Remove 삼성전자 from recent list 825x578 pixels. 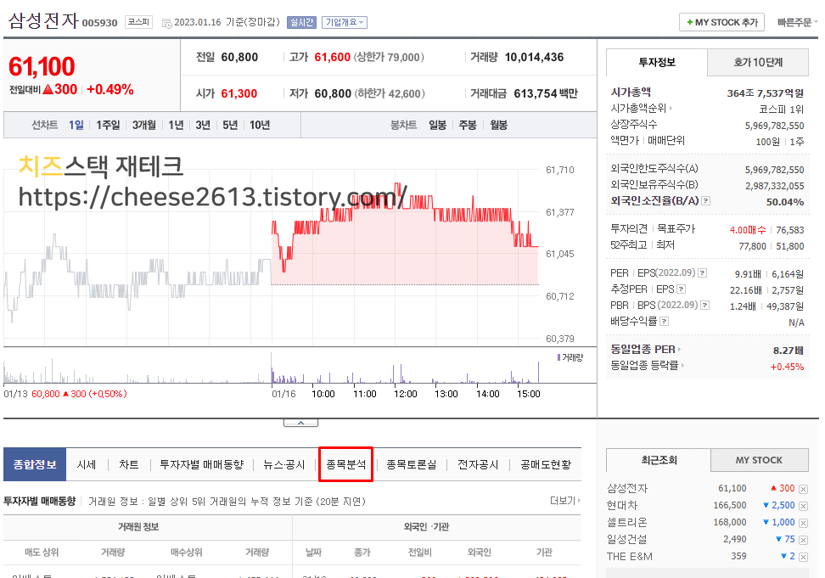[x=803, y=489]
